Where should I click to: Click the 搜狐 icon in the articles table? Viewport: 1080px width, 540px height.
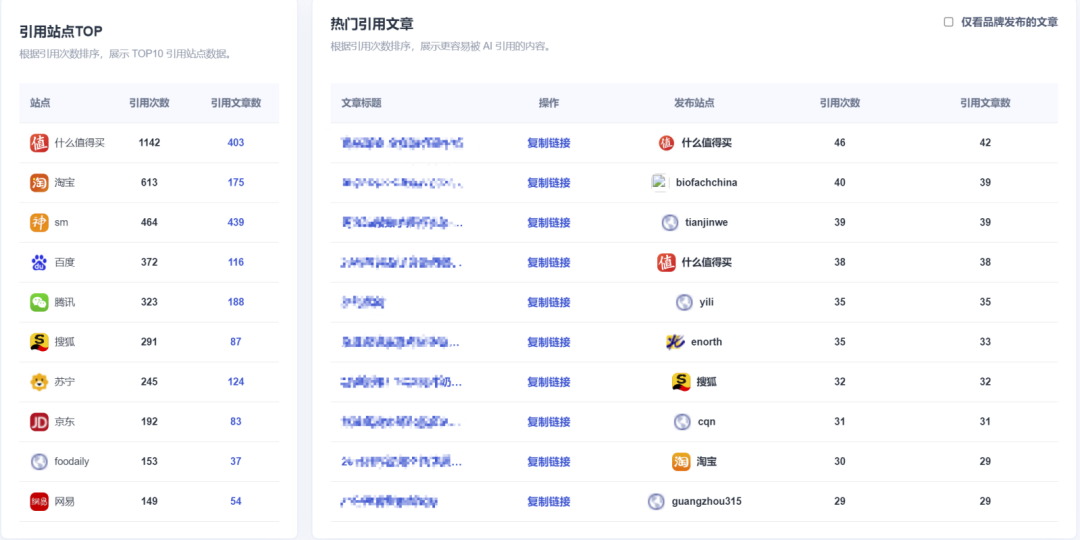(x=681, y=382)
